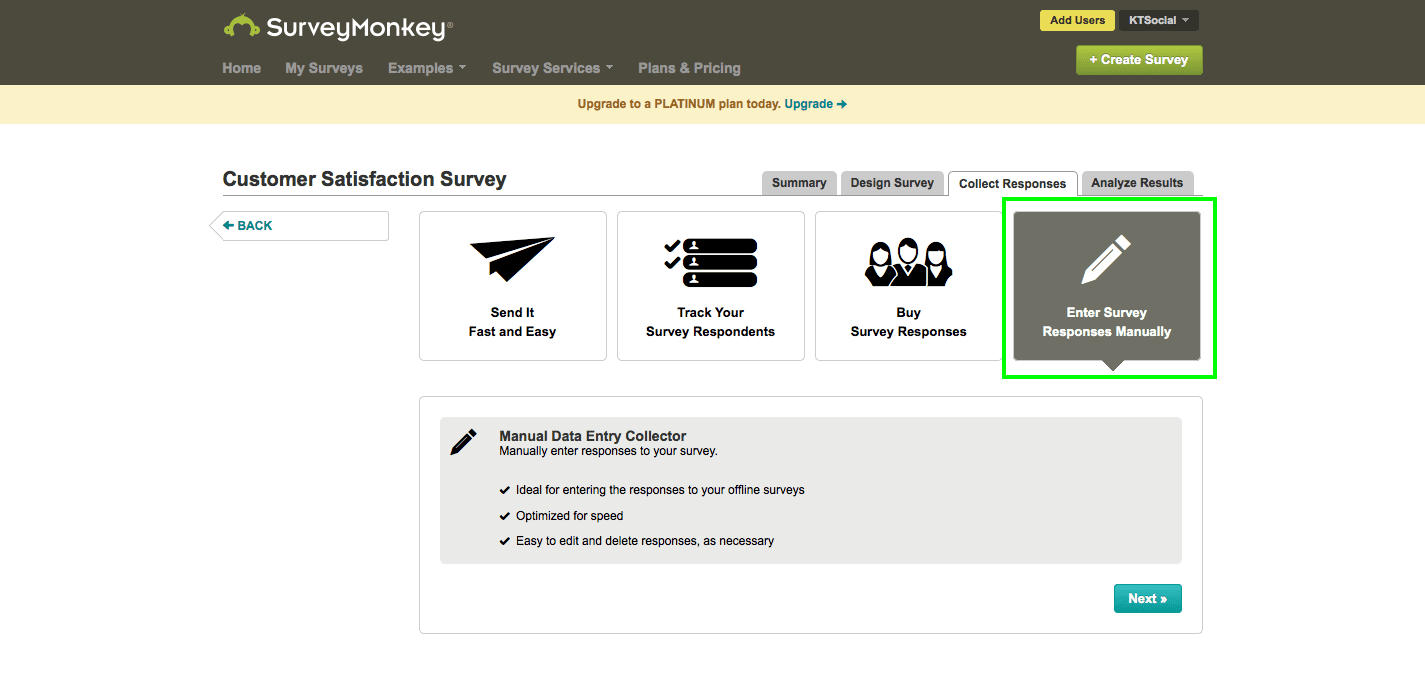Image resolution: width=1425 pixels, height=688 pixels.
Task: Click the Upgrade link in the banner
Action: [x=816, y=104]
